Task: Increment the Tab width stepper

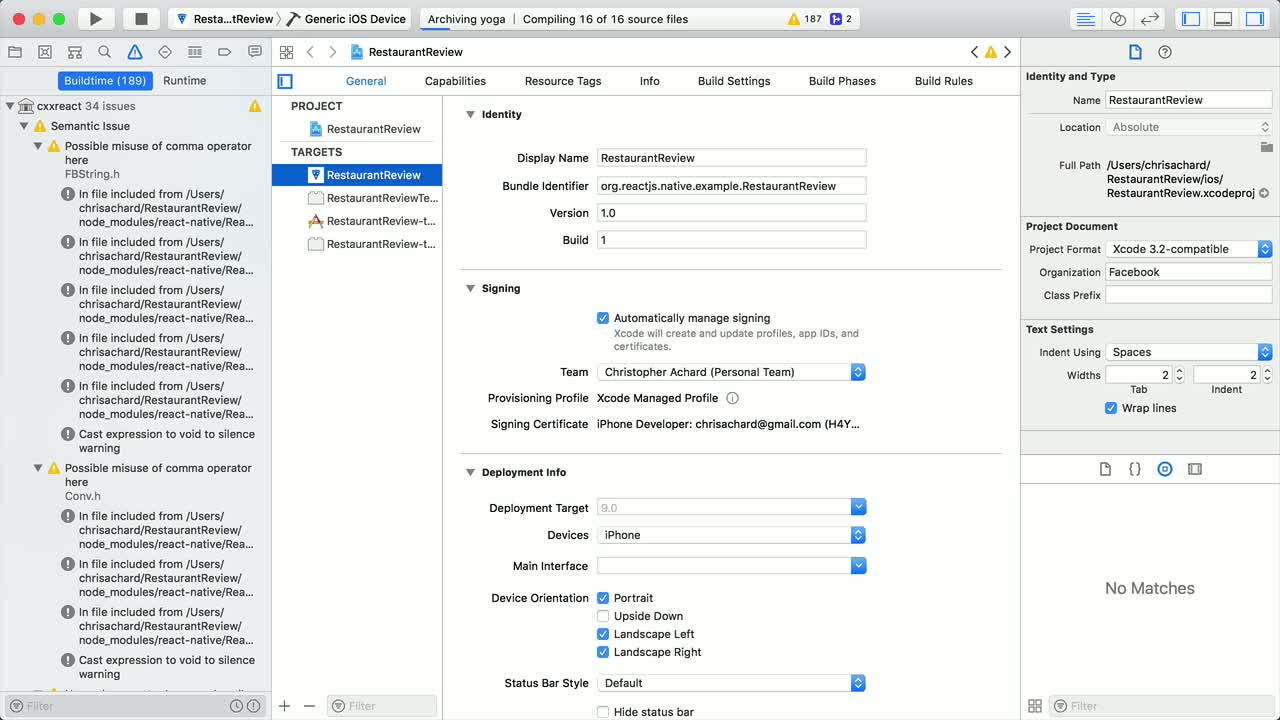Action: pos(1180,371)
